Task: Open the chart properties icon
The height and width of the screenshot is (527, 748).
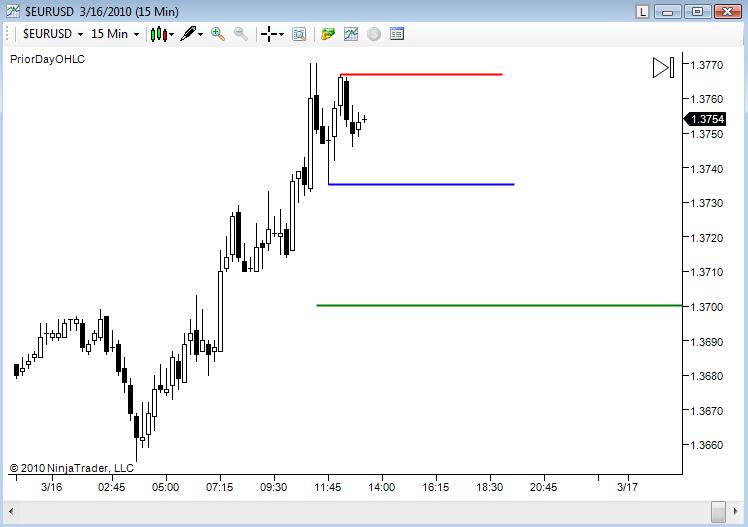Action: (396, 34)
